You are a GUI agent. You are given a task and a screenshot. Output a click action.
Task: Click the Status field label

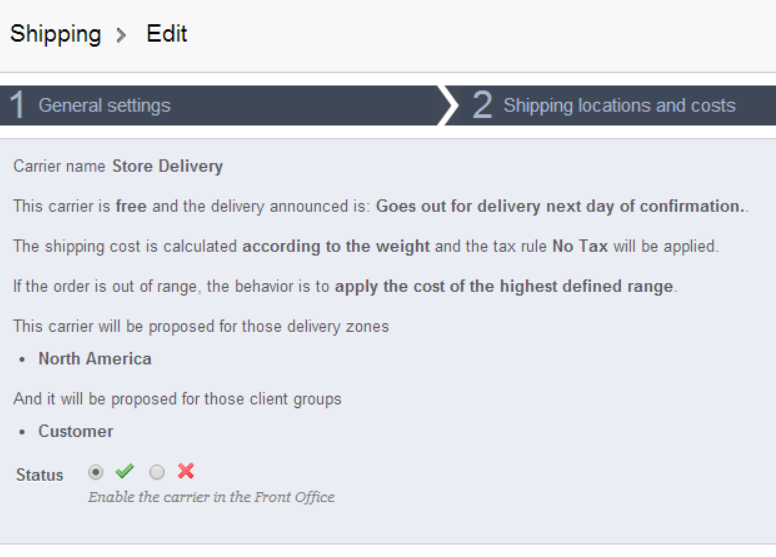tap(40, 475)
